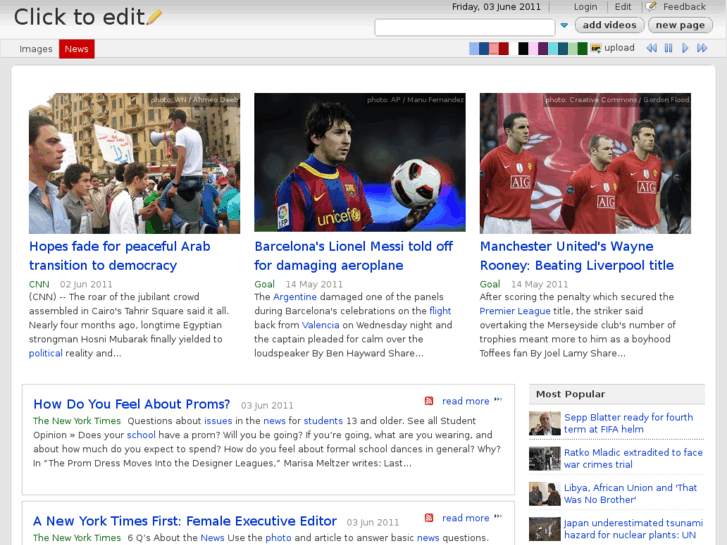Open 'Japan underestimated tsunami hazard' story

point(633,529)
